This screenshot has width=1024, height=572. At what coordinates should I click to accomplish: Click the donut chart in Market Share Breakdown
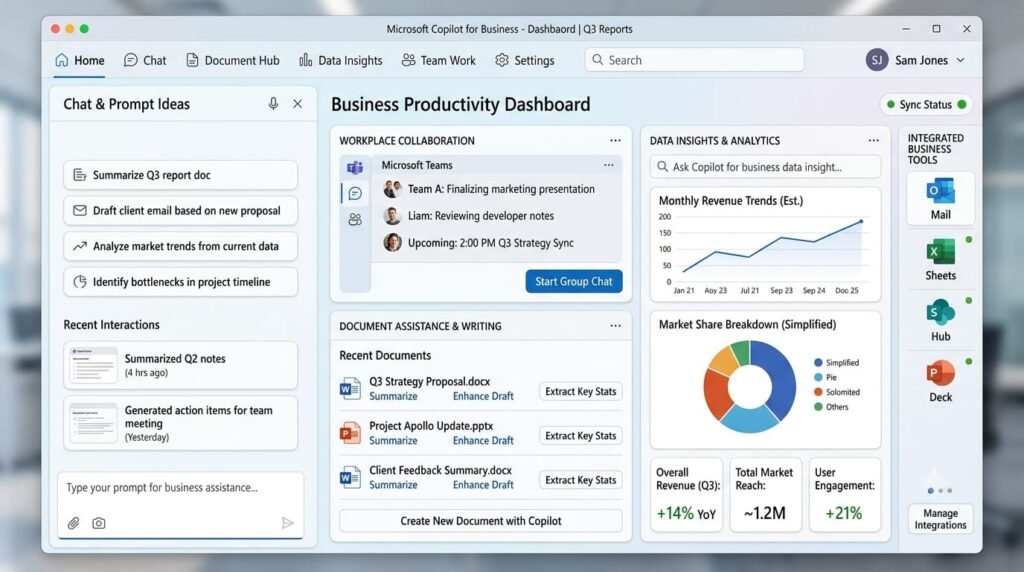(749, 387)
